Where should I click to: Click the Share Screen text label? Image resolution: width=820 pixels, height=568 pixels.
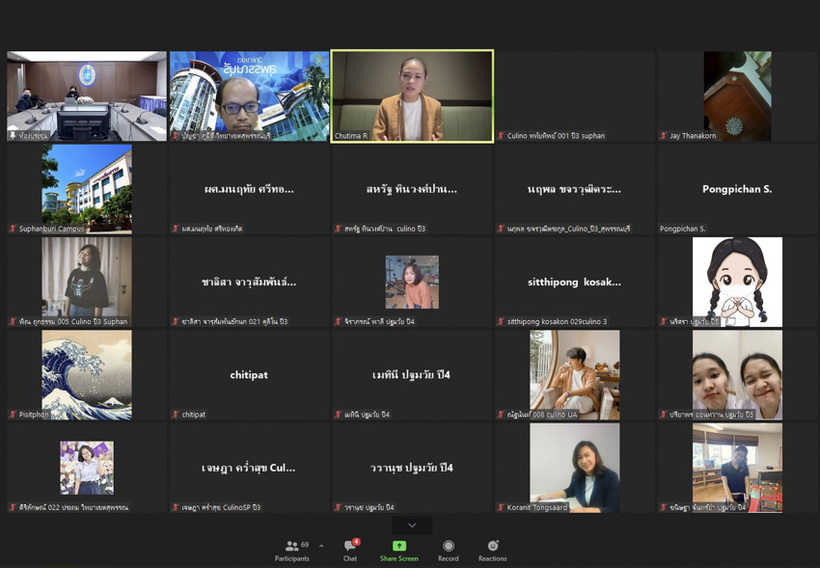tap(399, 559)
